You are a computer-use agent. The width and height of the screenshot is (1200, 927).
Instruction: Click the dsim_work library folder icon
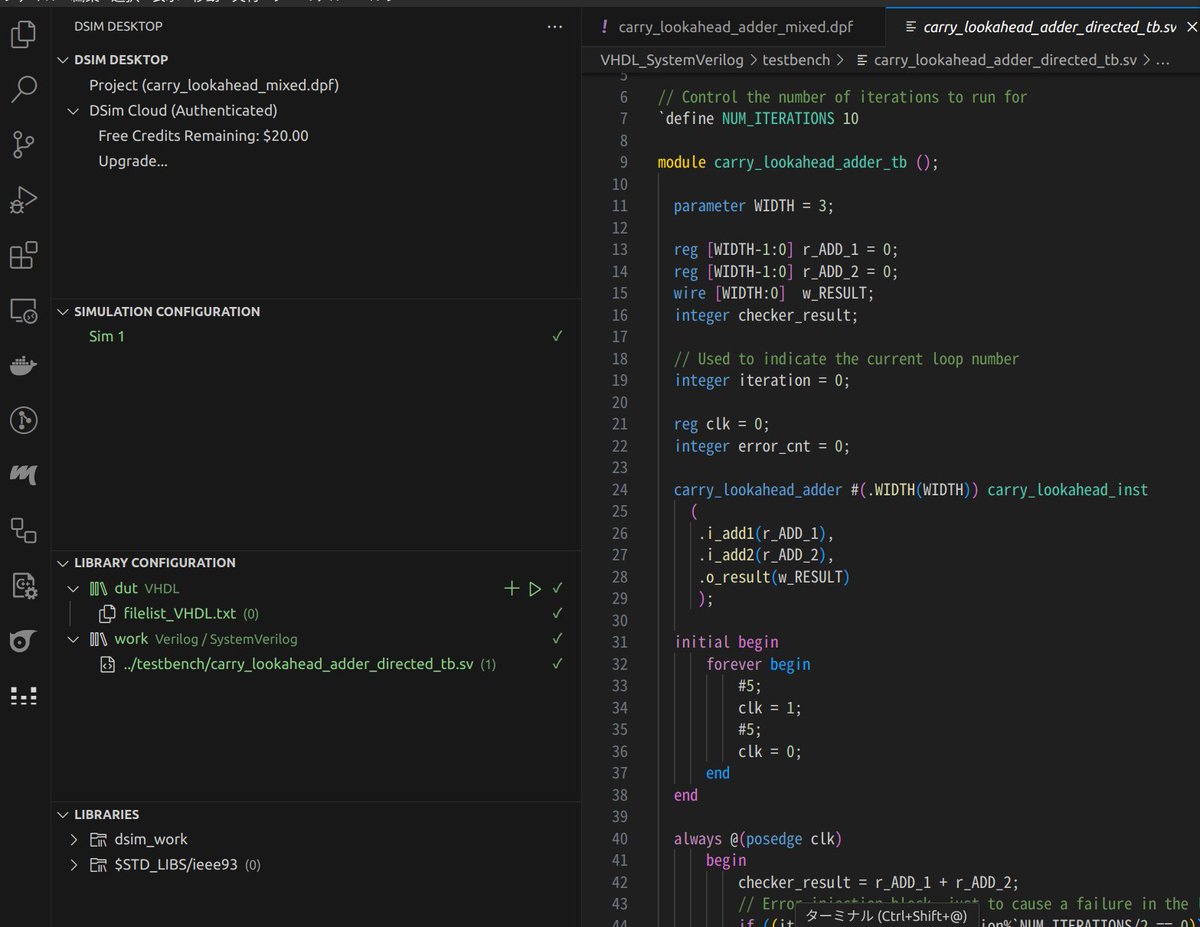point(99,840)
